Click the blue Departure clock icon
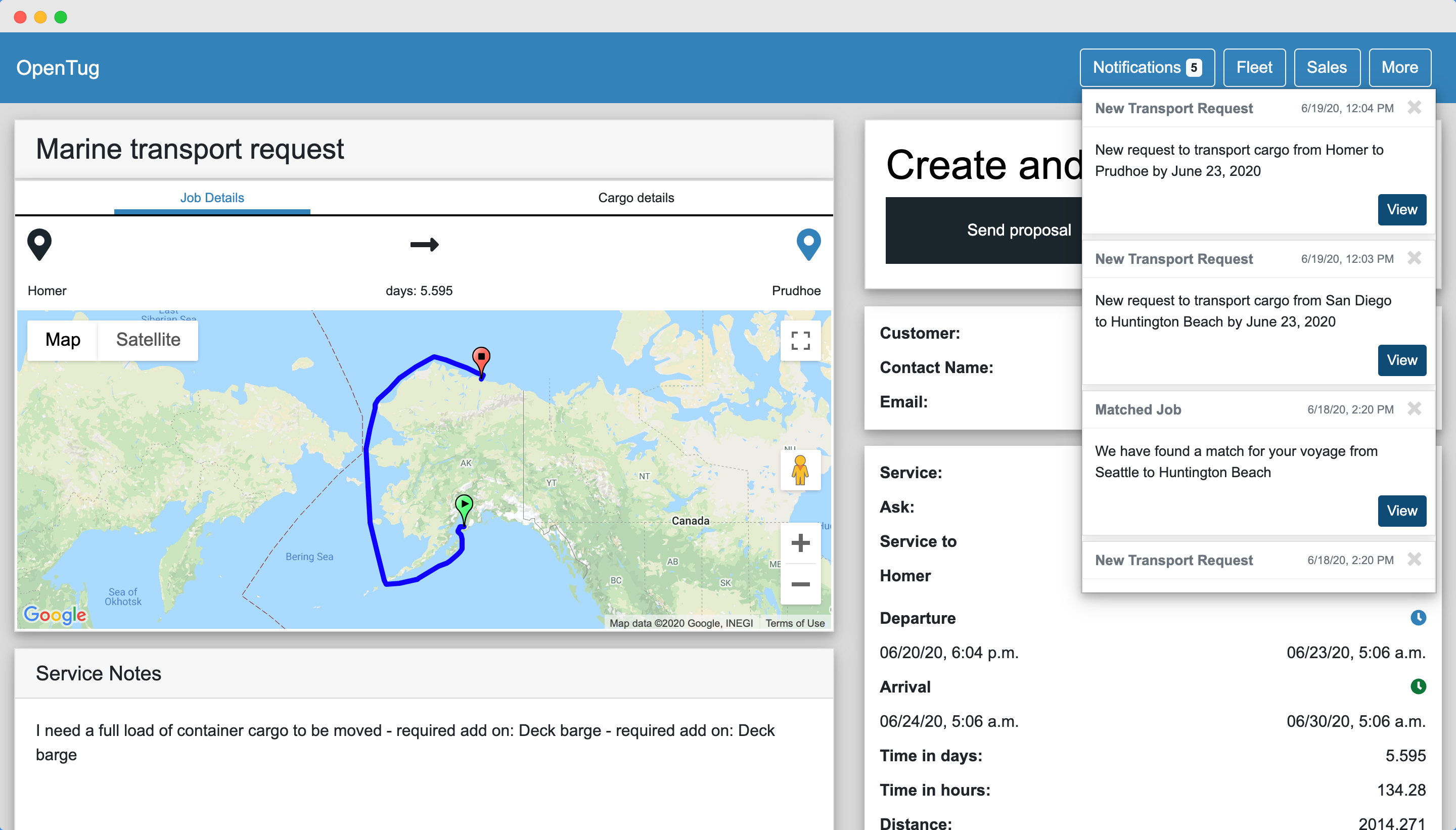Image resolution: width=1456 pixels, height=830 pixels. pyautogui.click(x=1418, y=617)
